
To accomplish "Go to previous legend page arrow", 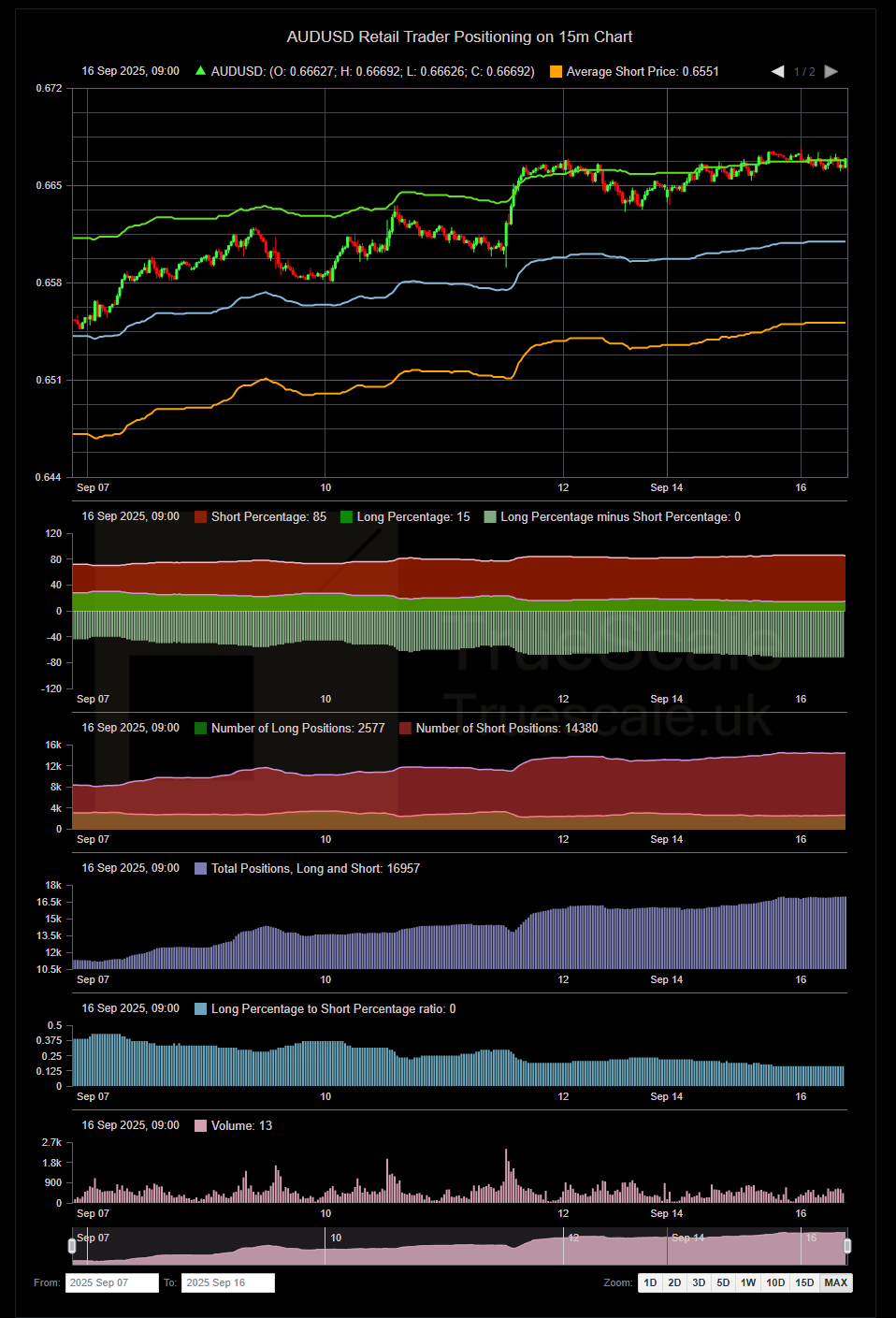I will (x=777, y=72).
